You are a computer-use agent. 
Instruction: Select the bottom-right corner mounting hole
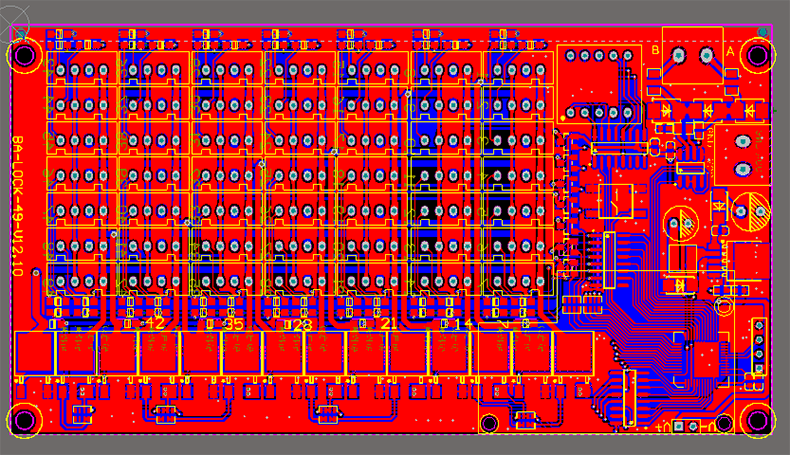757,420
